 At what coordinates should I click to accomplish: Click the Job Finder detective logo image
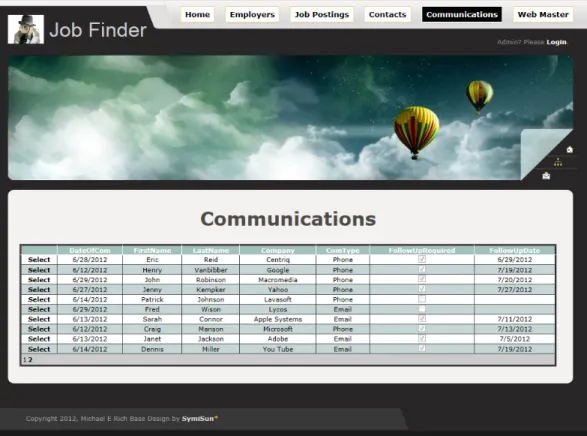[26, 29]
